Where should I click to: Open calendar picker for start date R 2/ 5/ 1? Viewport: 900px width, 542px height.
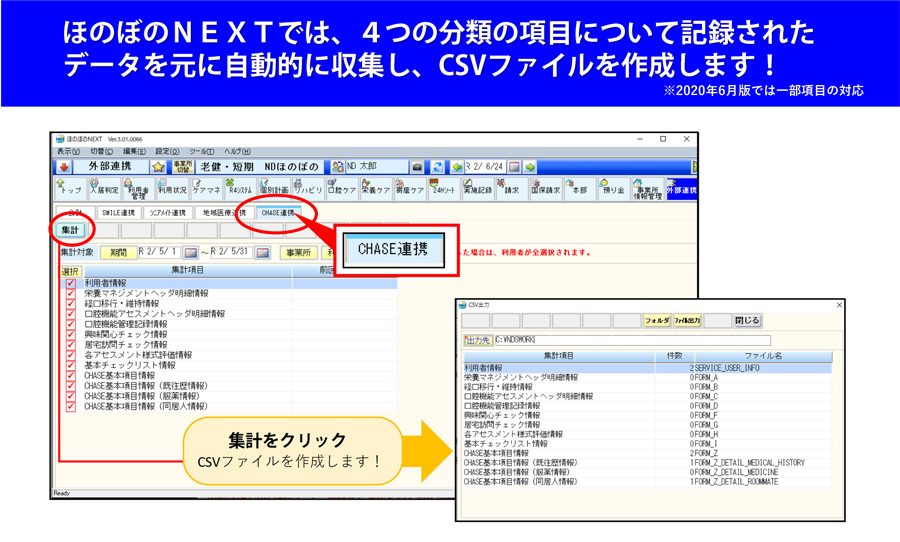[x=190, y=253]
